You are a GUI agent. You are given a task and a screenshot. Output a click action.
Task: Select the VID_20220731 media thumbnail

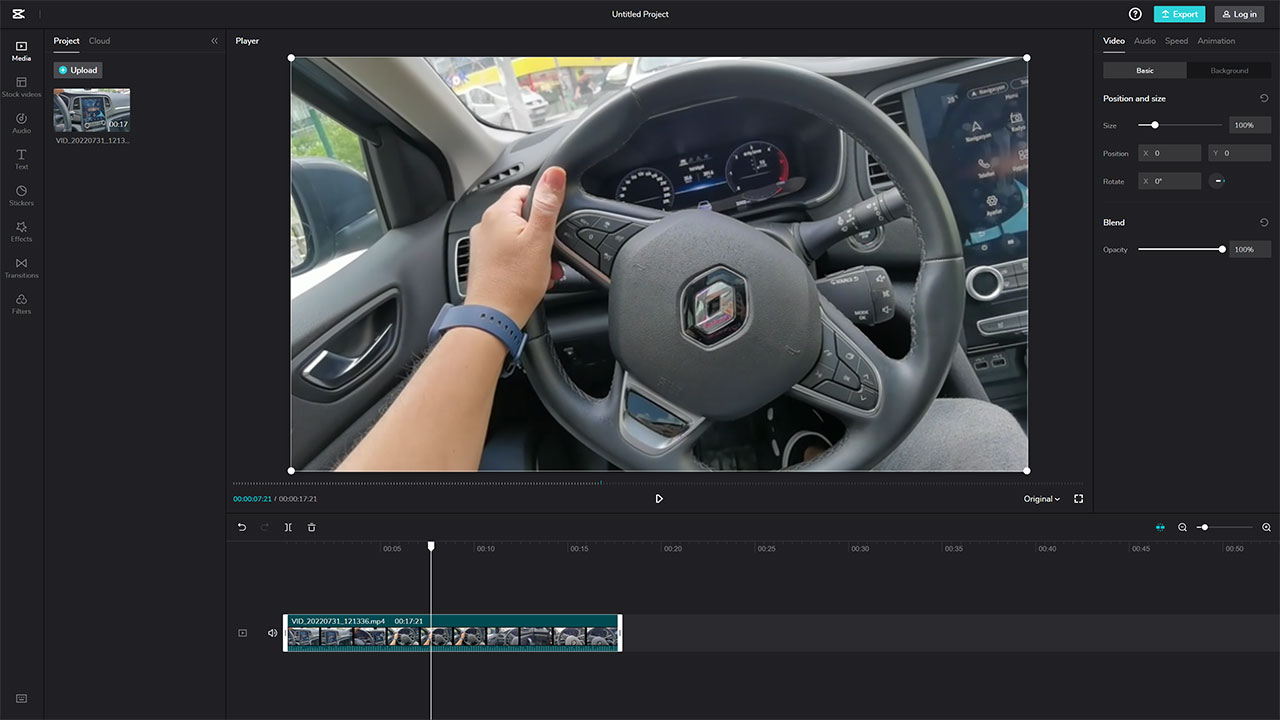(91, 110)
